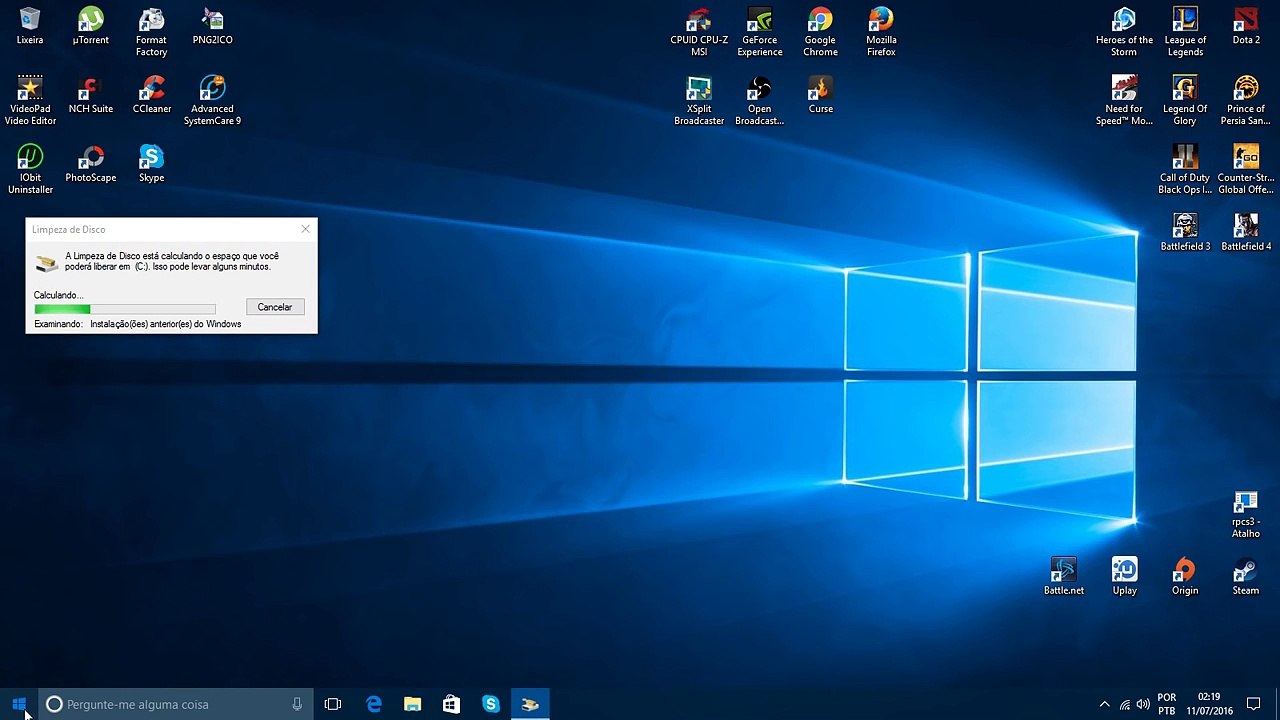Click Disk Cleanup taskbar button
The height and width of the screenshot is (720, 1280).
pos(530,704)
